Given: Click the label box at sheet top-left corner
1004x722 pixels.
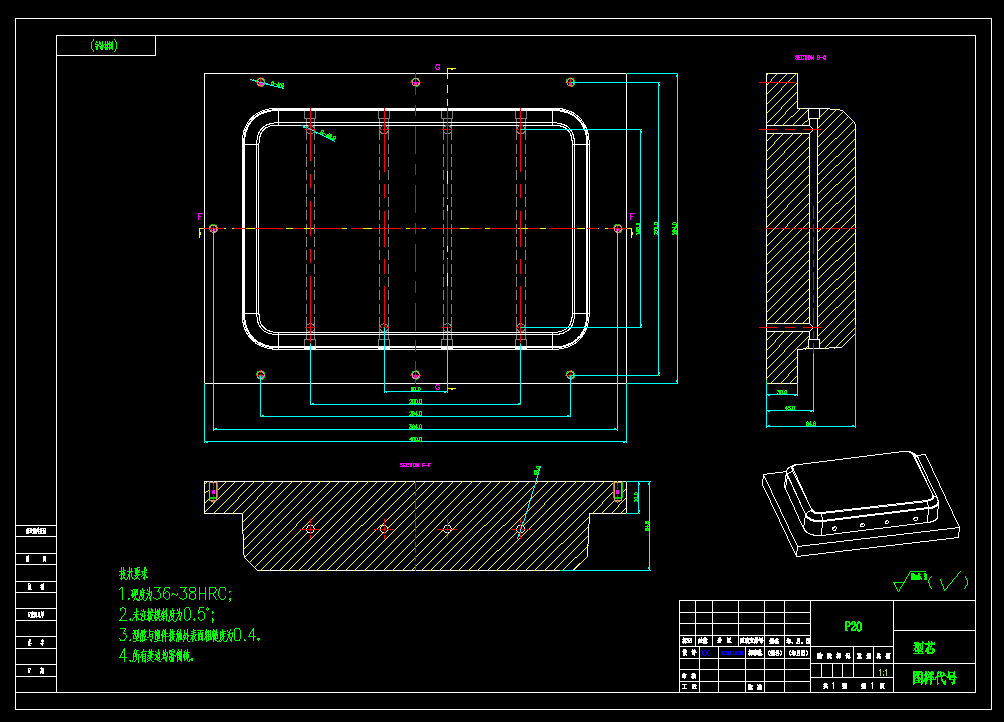Looking at the screenshot, I should coord(106,45).
